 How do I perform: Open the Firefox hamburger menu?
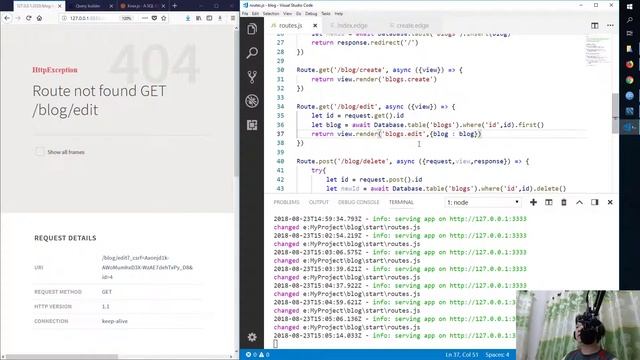pos(233,18)
